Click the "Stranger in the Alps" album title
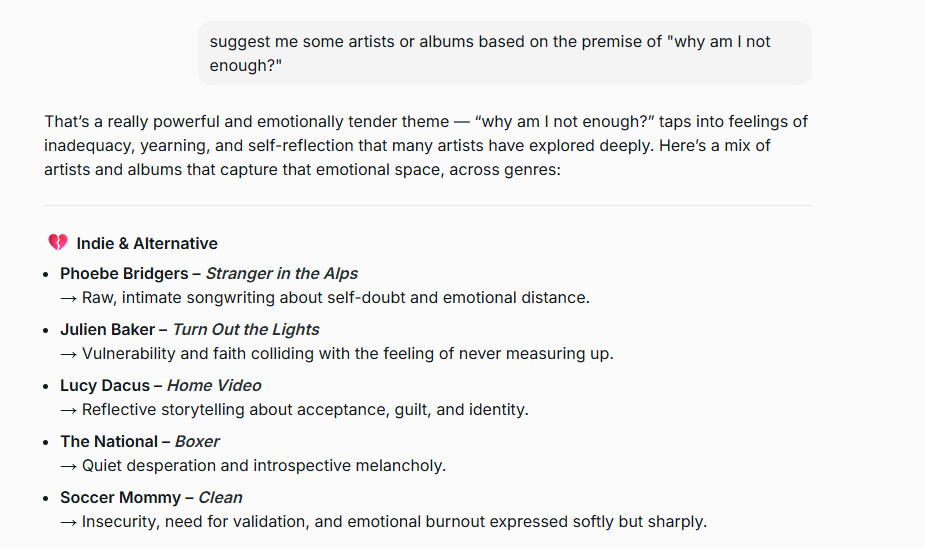Screen dimensions: 925x548 coord(281,273)
